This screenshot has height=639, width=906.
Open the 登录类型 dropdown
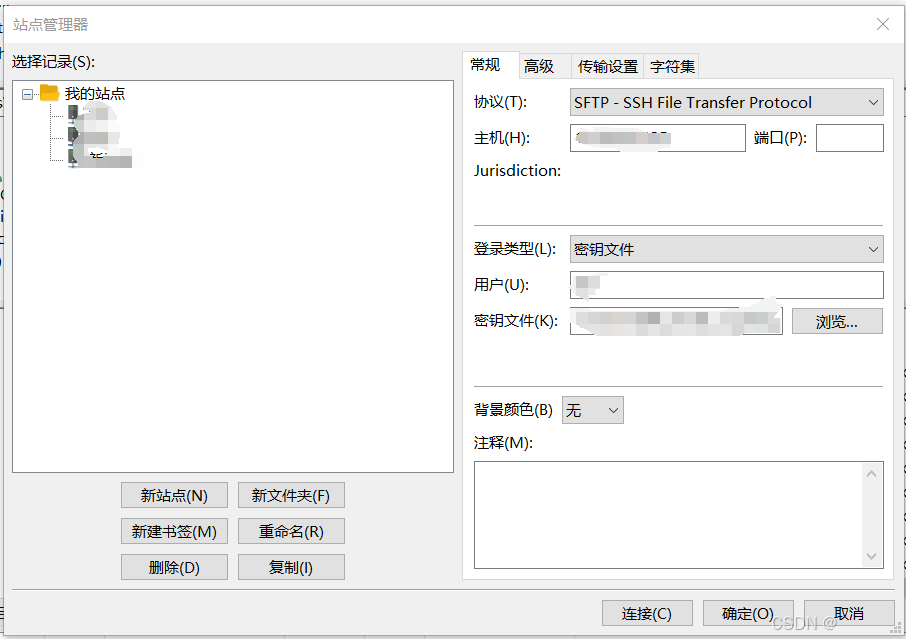coord(726,249)
